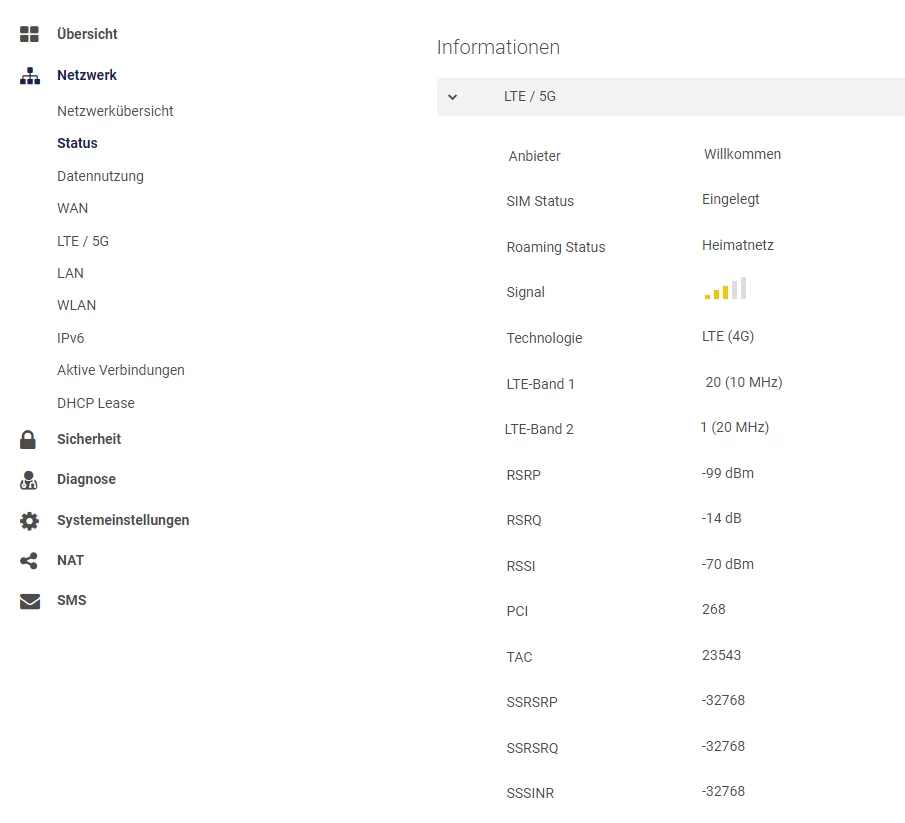Go to the WAN settings page
This screenshot has width=905, height=823.
72,208
